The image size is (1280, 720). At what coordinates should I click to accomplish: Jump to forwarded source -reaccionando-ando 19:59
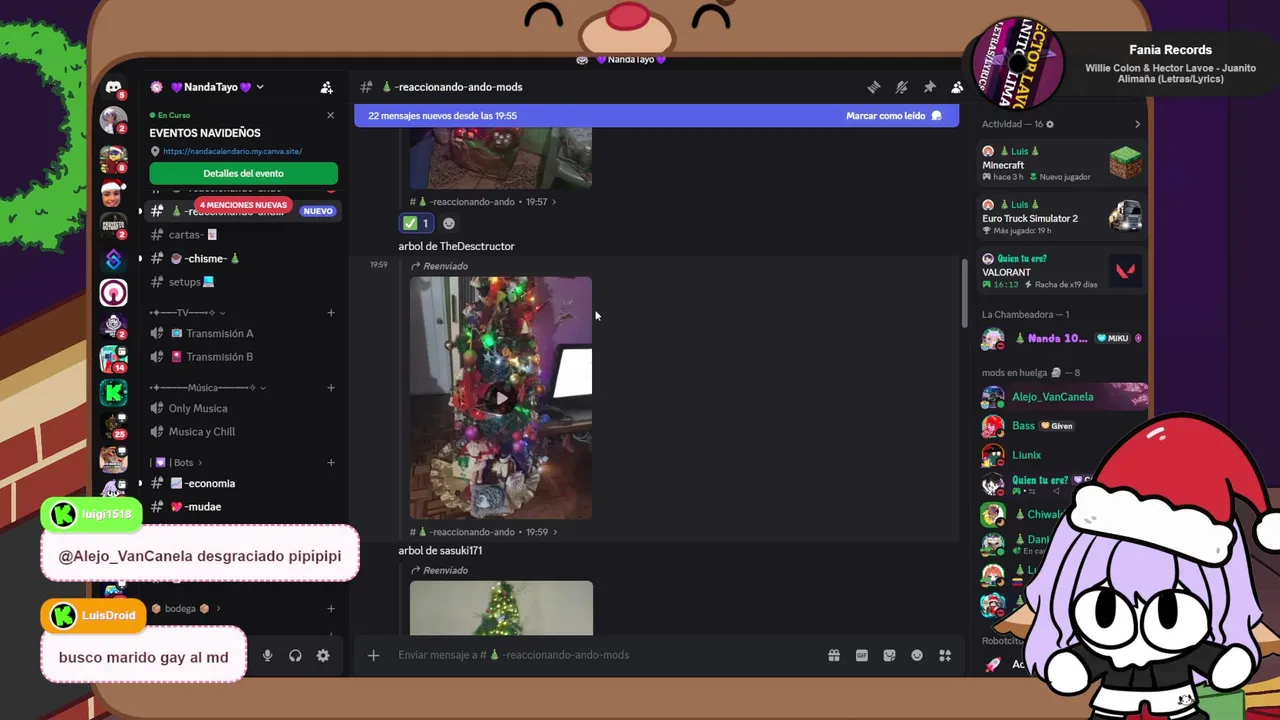tap(482, 532)
